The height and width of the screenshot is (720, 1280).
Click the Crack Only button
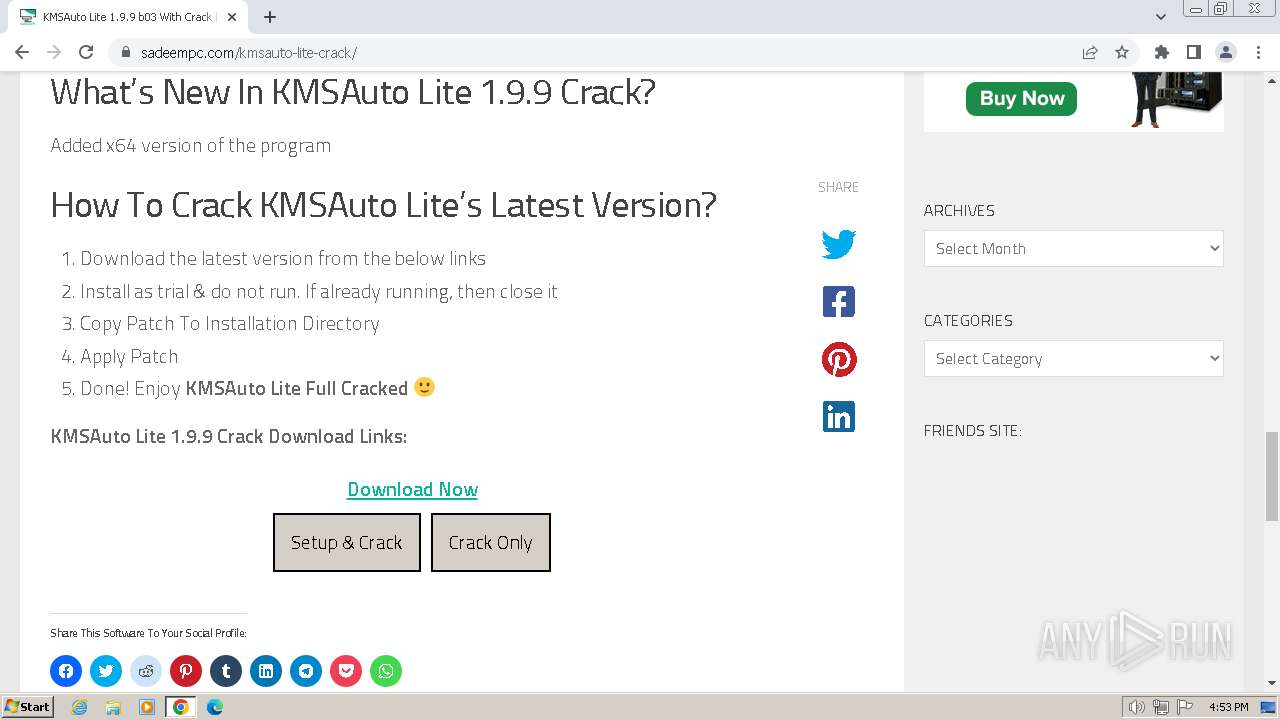[x=491, y=542]
